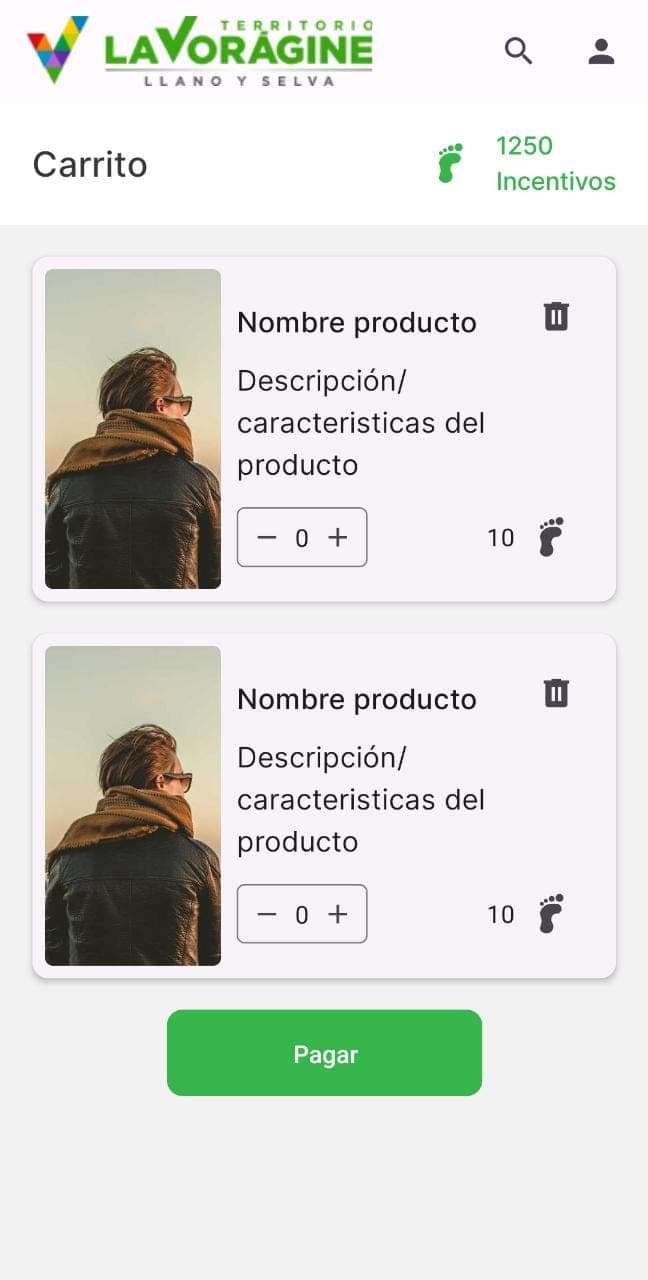This screenshot has width=648, height=1280.
Task: Open the second Nombre producto title
Action: coord(357,700)
